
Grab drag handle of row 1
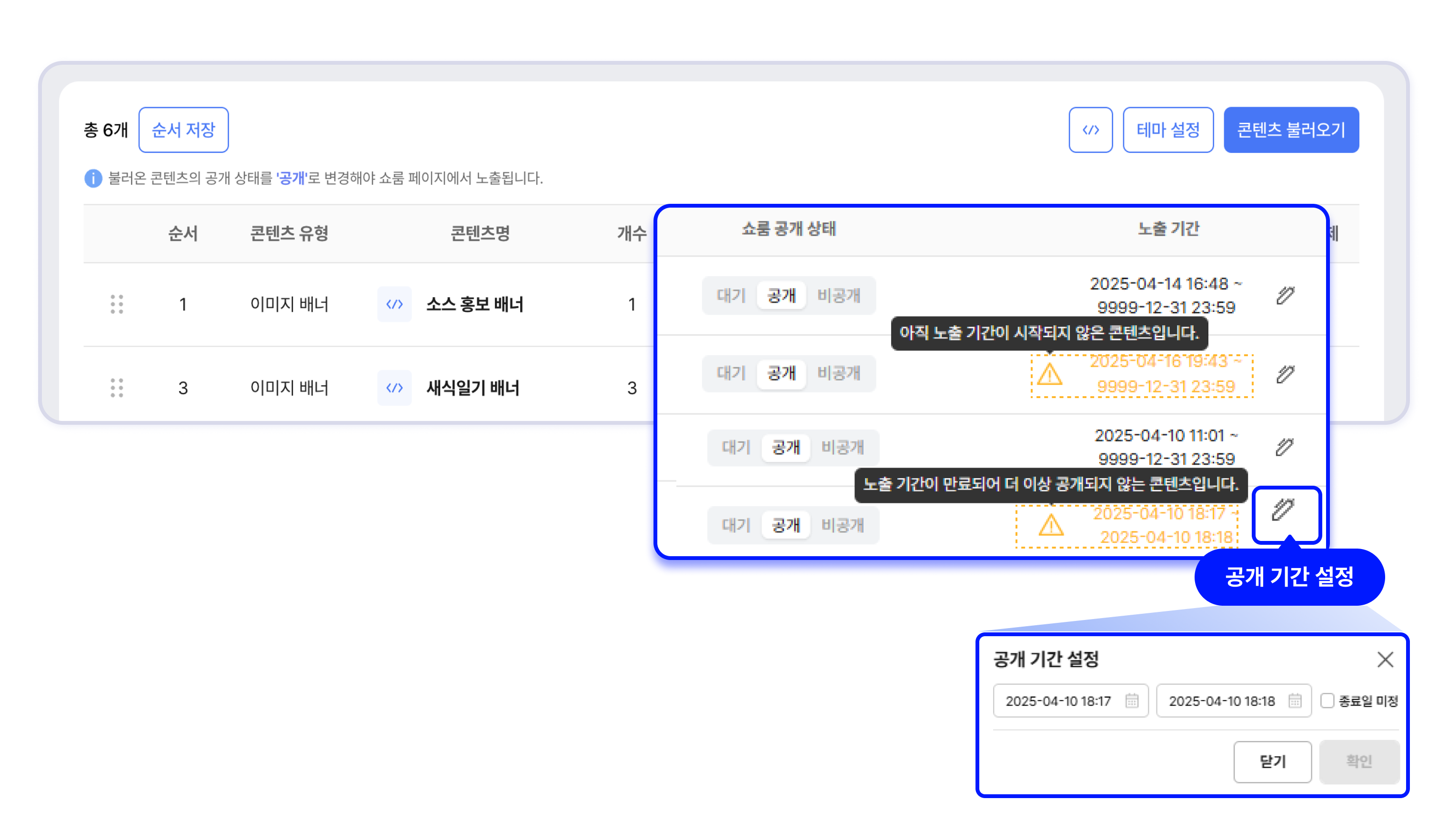point(117,304)
